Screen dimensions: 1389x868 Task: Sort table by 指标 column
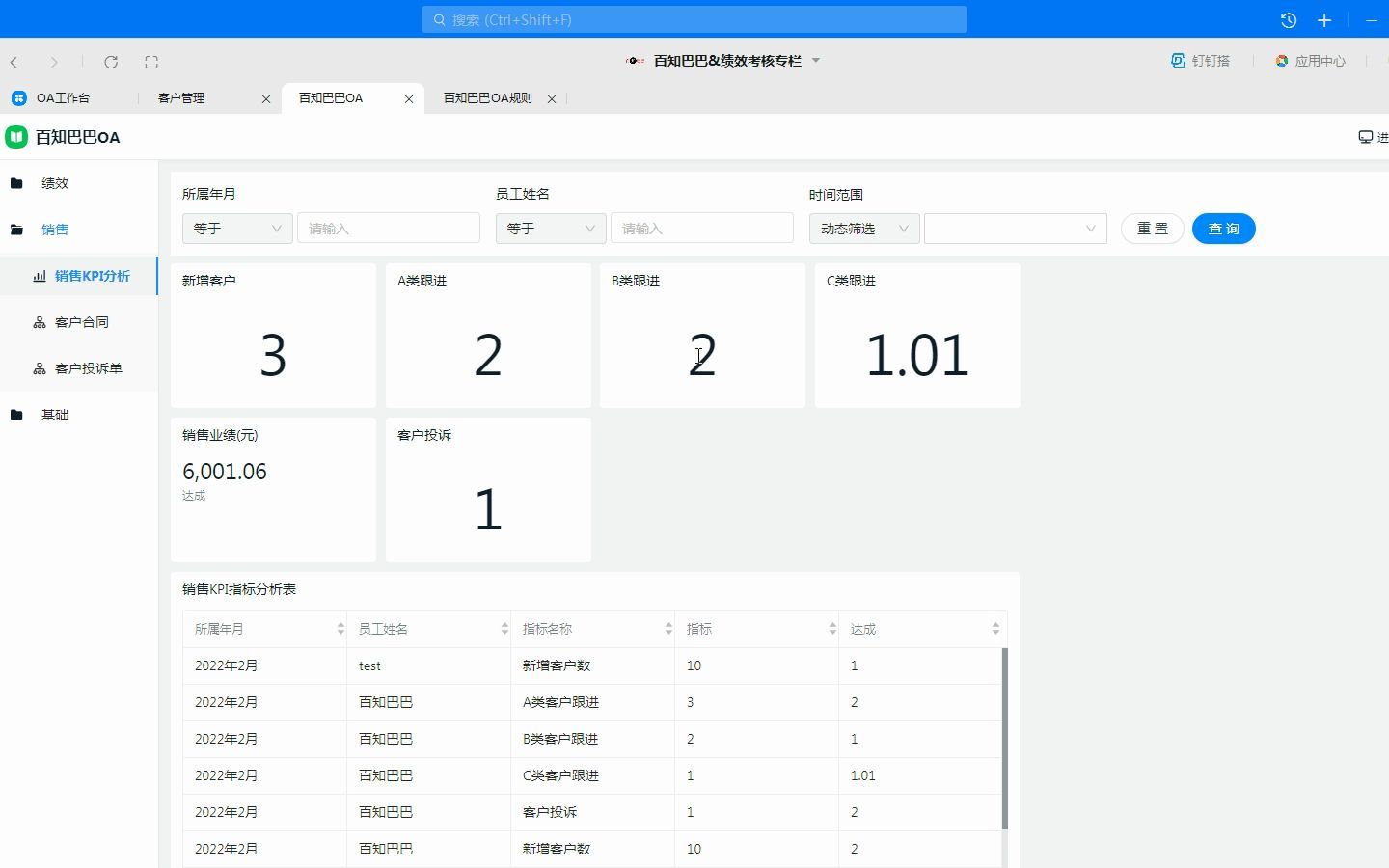pyautogui.click(x=832, y=629)
